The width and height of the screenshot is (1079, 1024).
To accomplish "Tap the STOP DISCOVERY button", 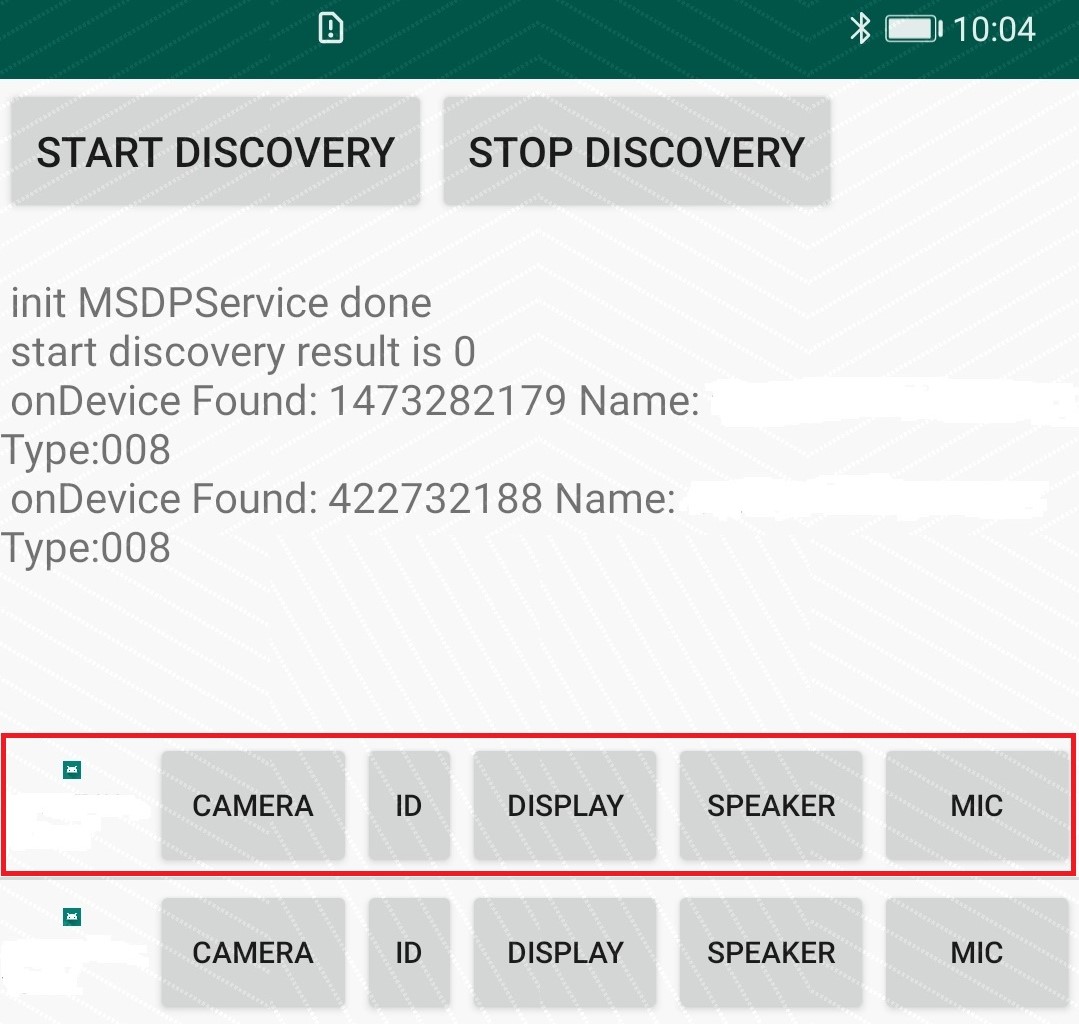I will pyautogui.click(x=637, y=151).
